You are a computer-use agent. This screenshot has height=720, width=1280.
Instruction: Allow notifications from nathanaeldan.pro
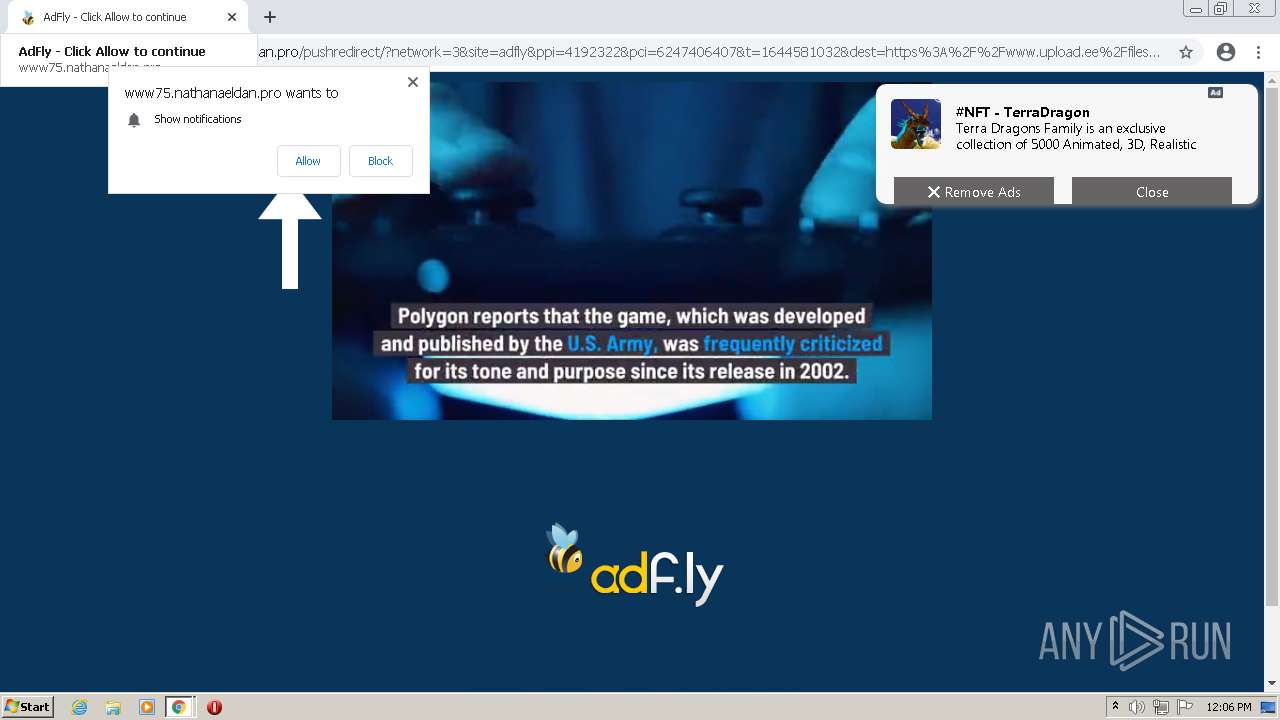click(308, 161)
